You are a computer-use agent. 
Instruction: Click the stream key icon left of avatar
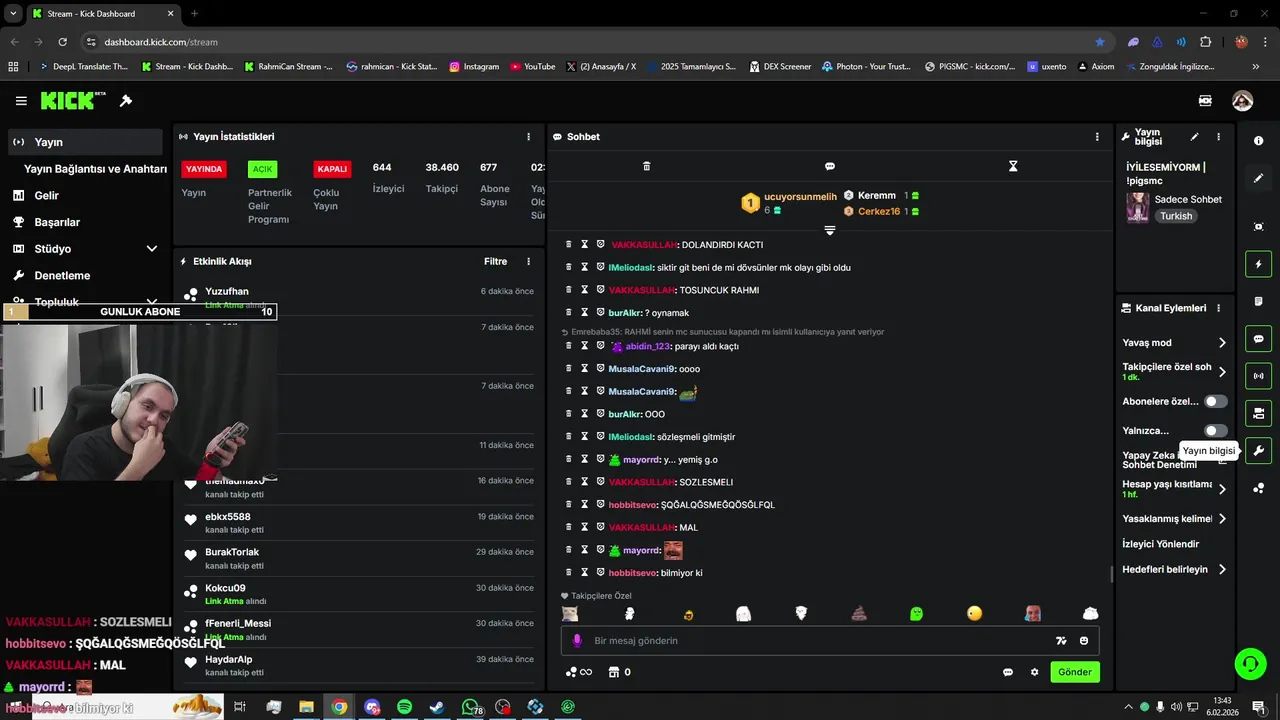pos(1205,101)
